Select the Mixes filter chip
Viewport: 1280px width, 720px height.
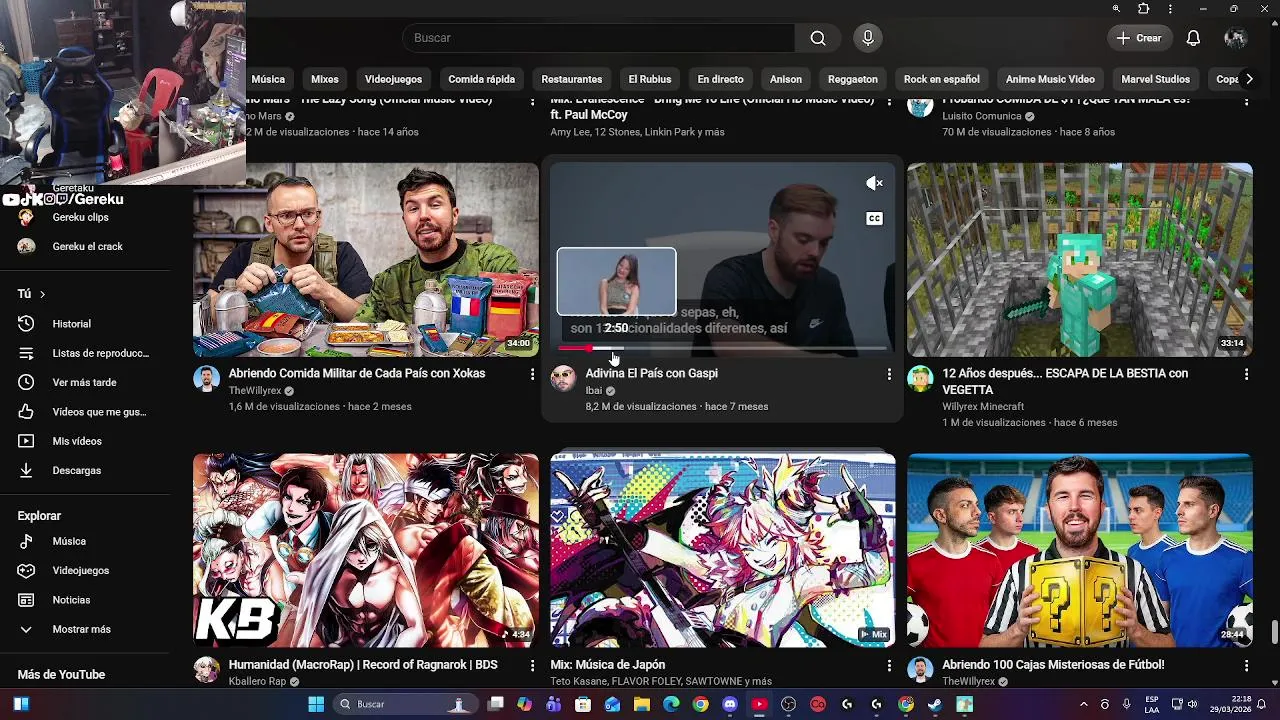point(325,79)
